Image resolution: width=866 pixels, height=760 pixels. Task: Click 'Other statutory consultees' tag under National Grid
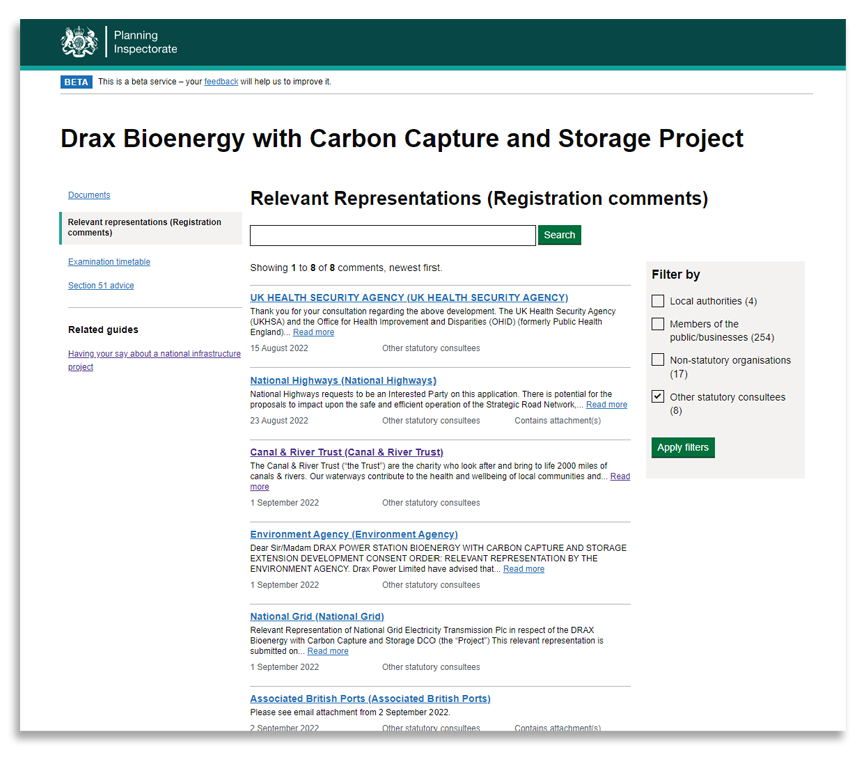(x=431, y=667)
